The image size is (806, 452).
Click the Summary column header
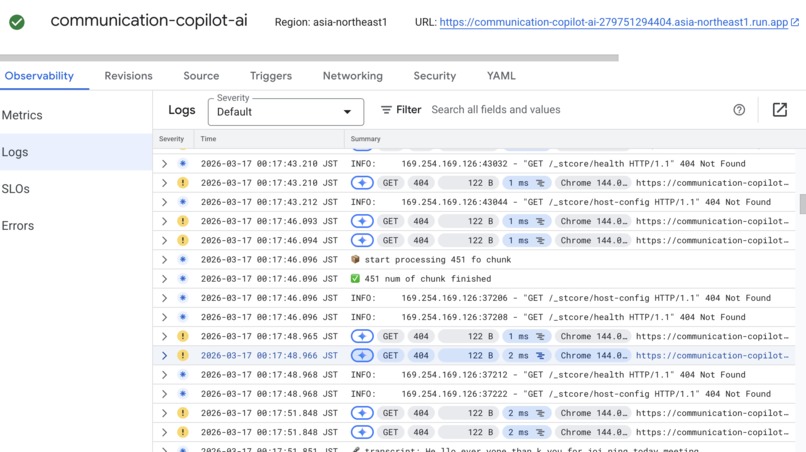point(365,139)
